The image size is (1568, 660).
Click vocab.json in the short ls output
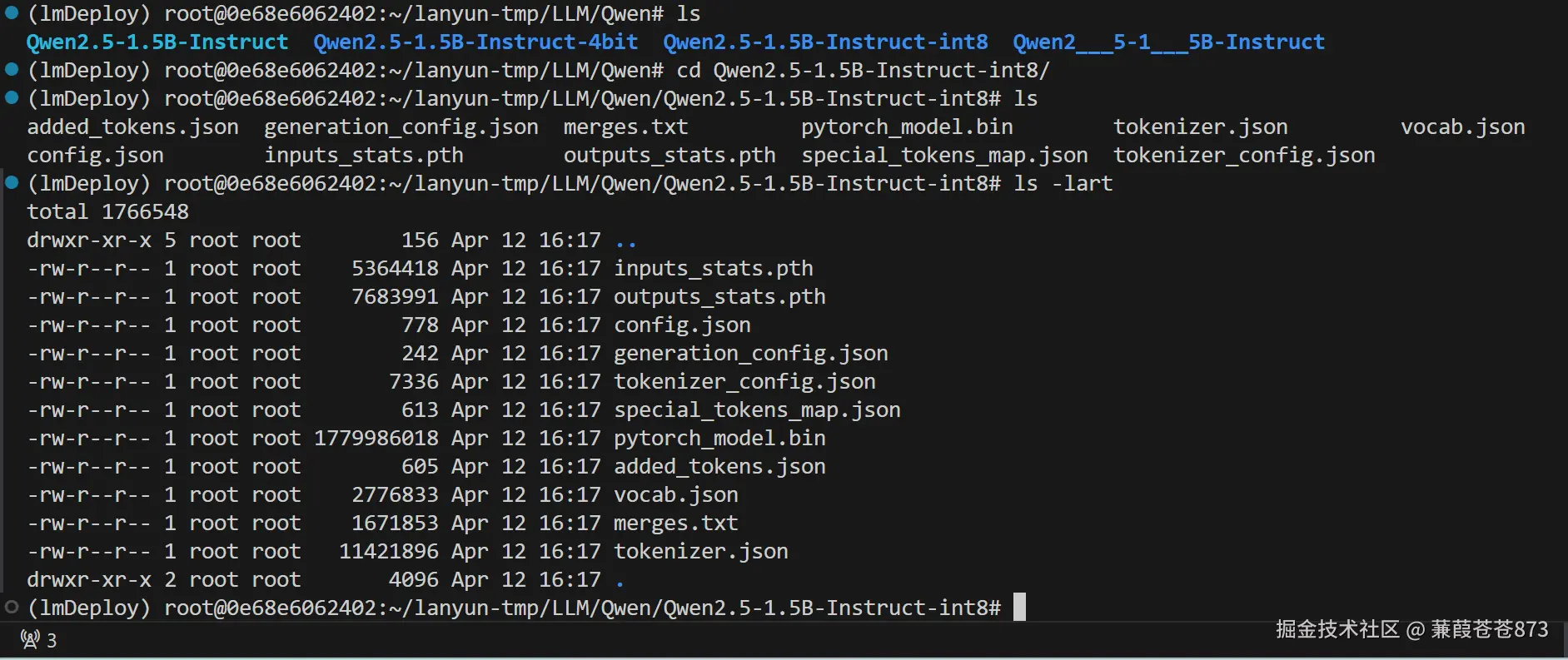point(1462,127)
